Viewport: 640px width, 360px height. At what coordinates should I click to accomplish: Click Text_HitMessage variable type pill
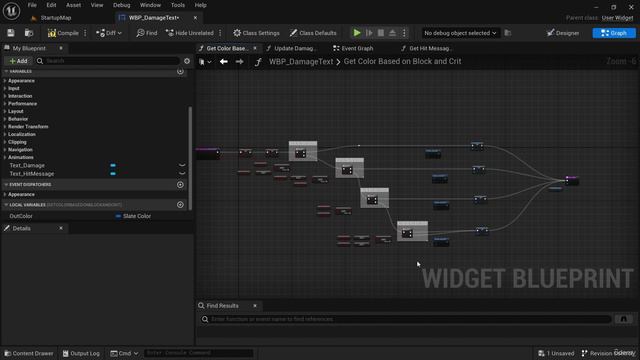[x=113, y=174]
